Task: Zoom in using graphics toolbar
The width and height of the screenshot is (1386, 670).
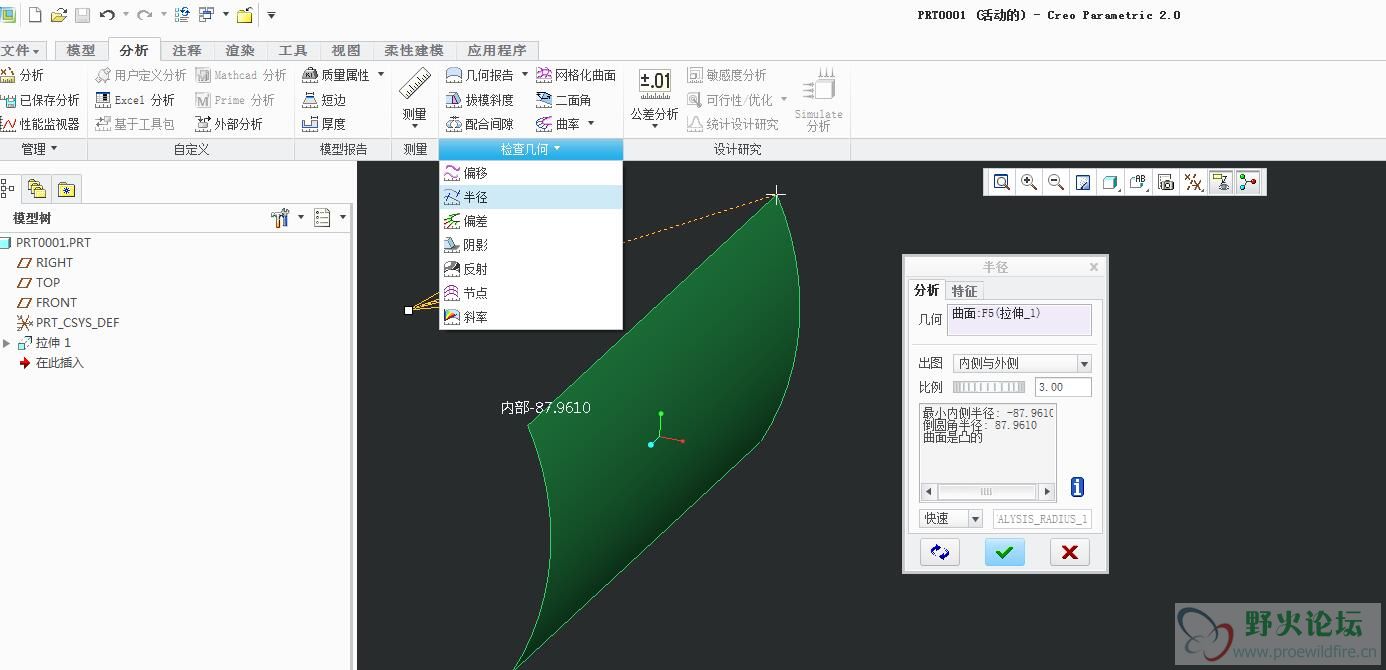Action: (x=1028, y=182)
